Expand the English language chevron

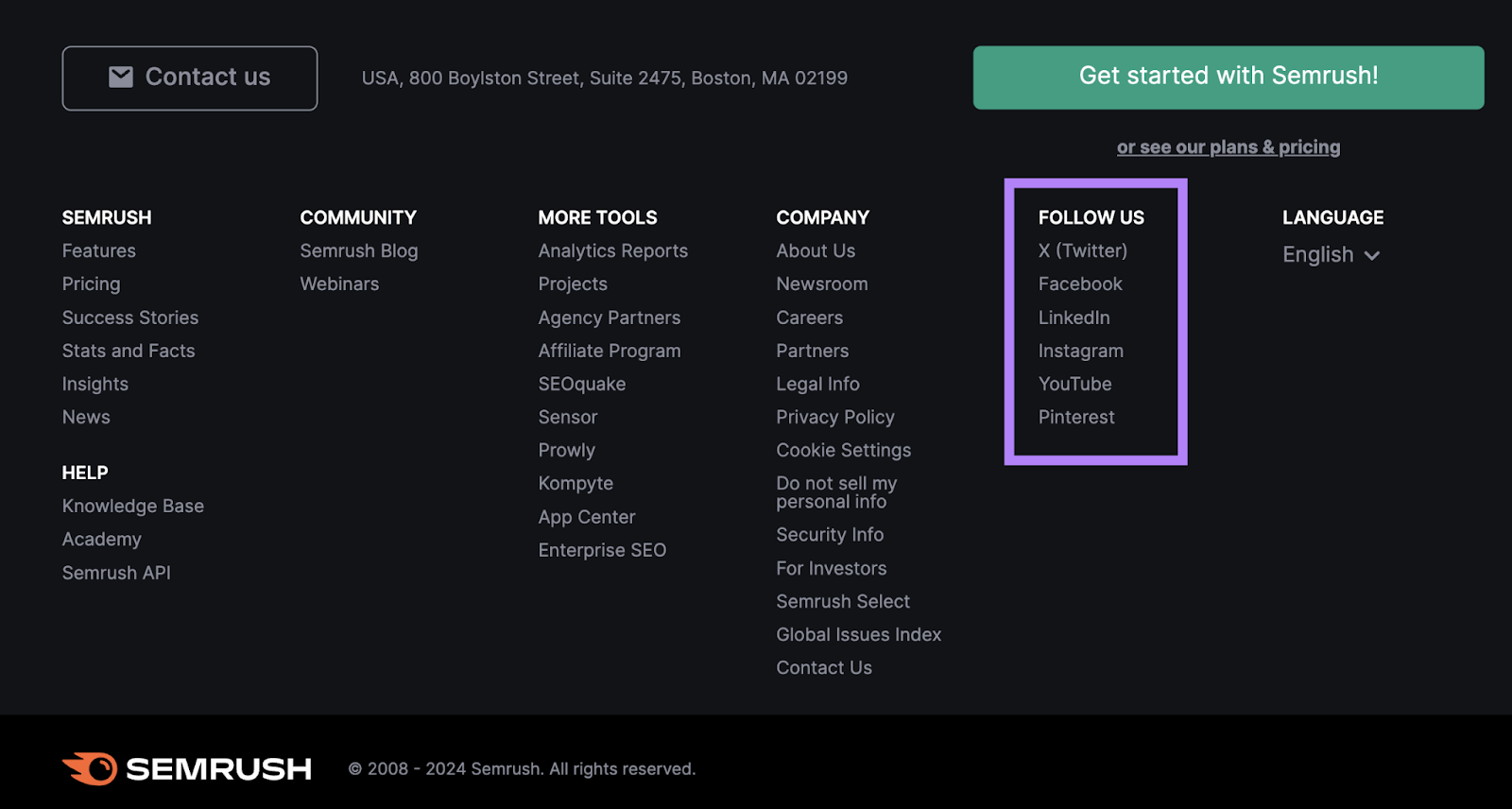point(1372,255)
